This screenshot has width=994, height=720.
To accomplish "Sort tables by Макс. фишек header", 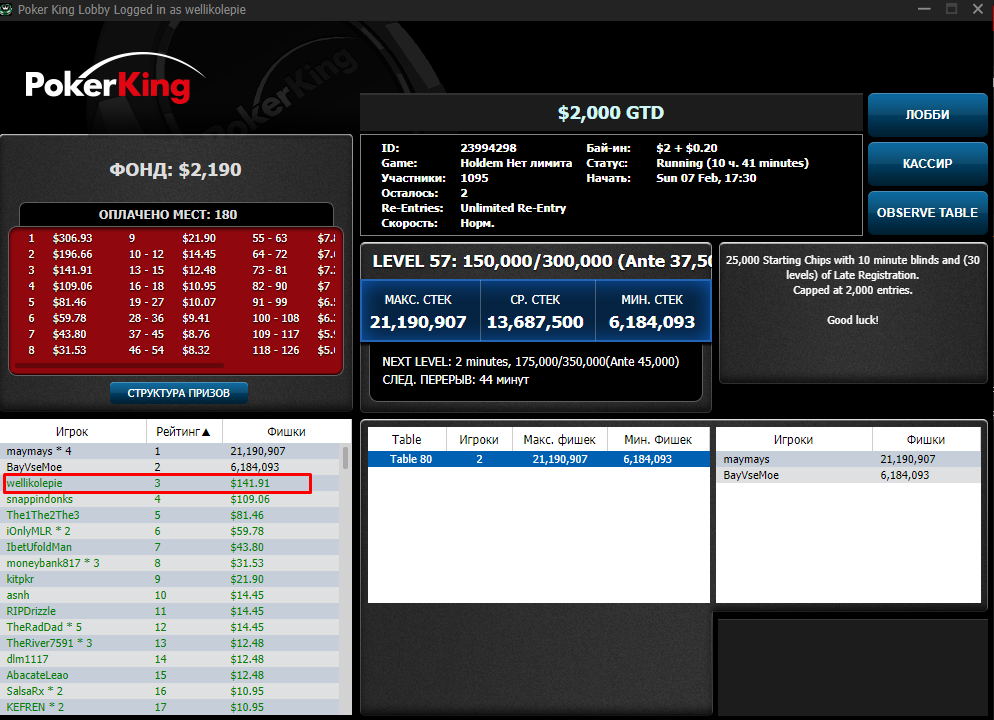I will tap(560, 439).
